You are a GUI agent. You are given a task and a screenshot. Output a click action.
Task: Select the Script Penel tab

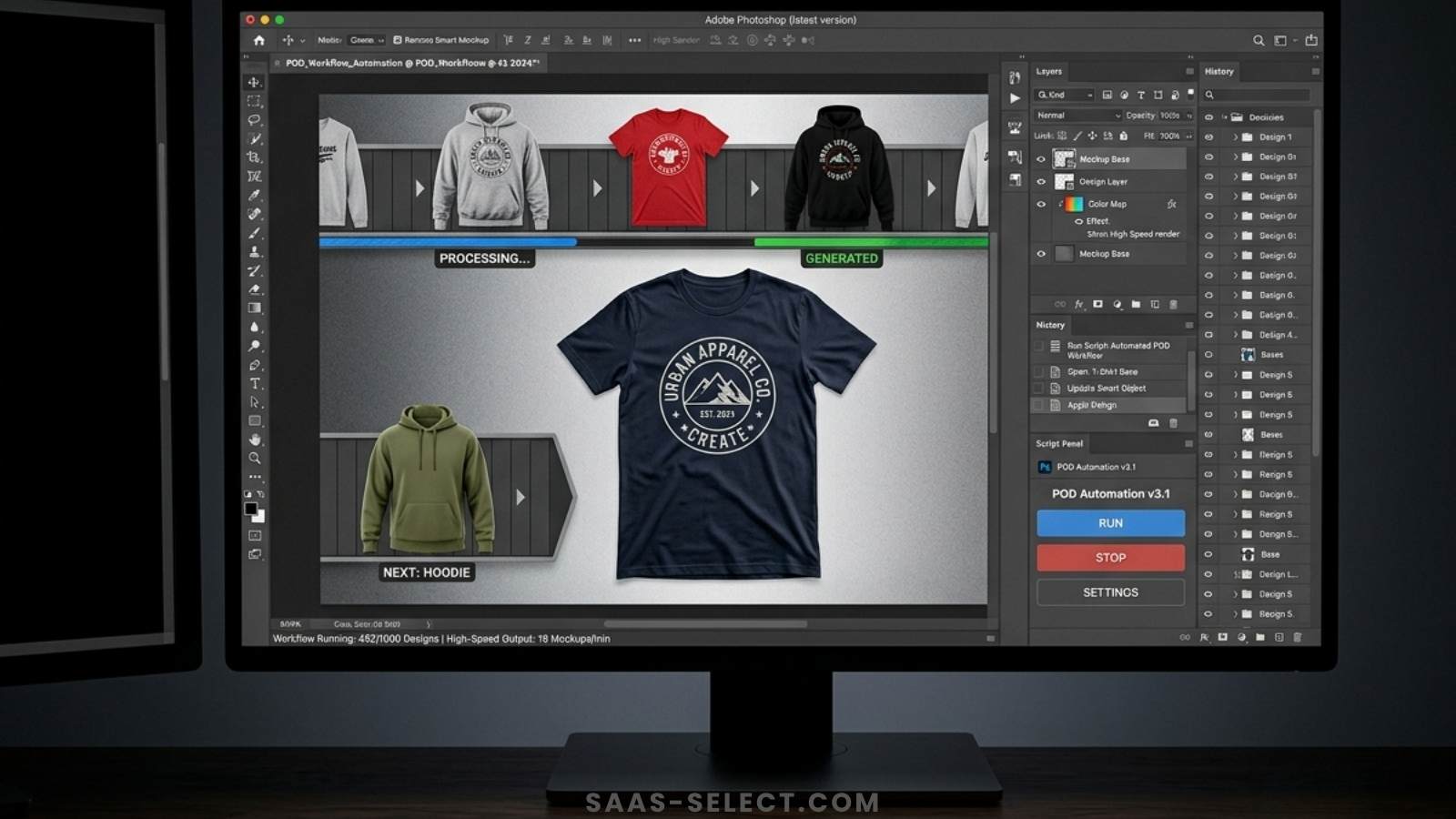[1059, 444]
